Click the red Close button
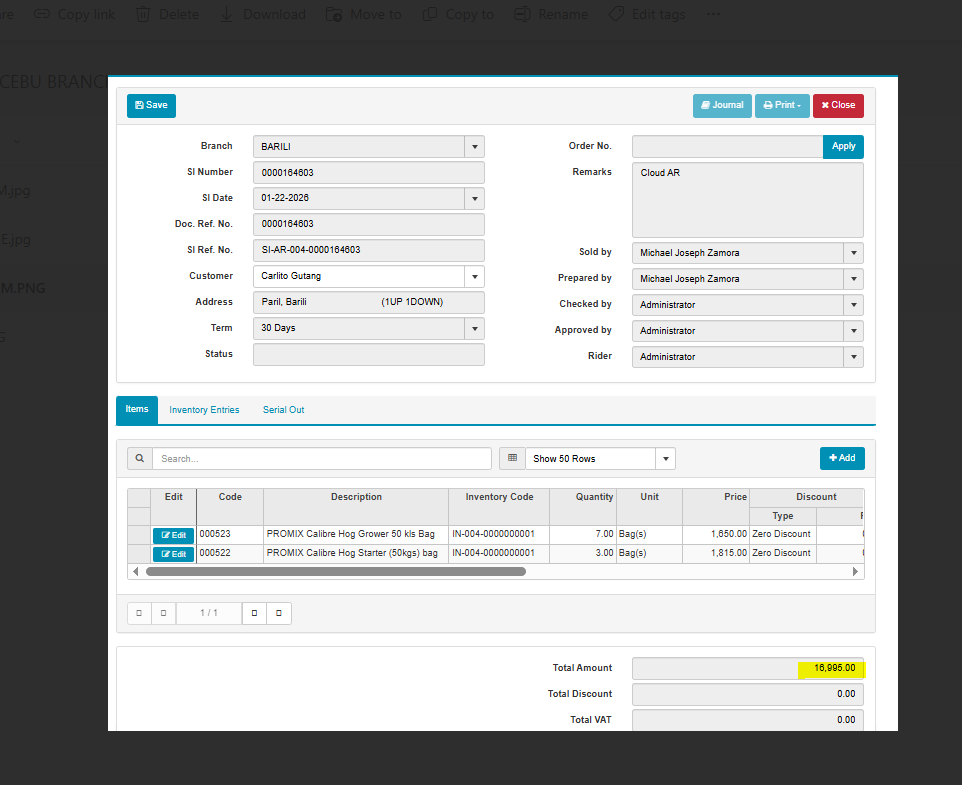The width and height of the screenshot is (962, 785). [x=838, y=105]
